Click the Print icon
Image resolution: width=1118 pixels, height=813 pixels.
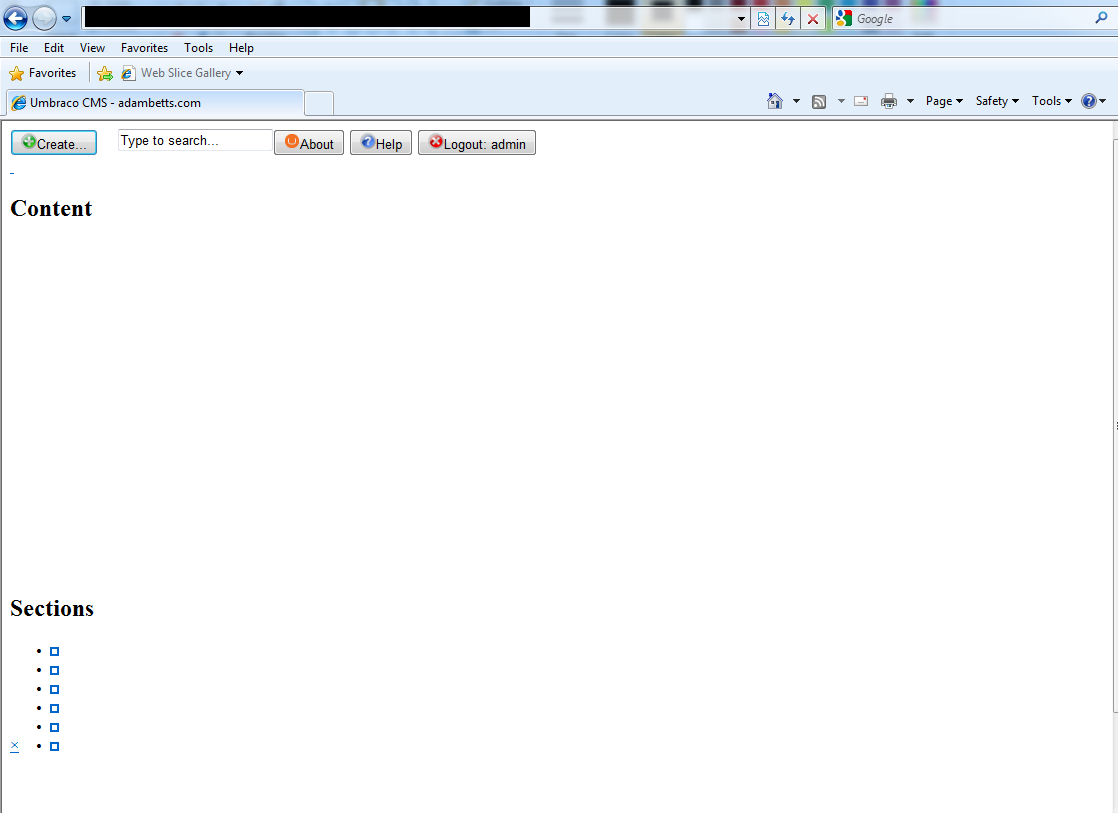tap(889, 101)
